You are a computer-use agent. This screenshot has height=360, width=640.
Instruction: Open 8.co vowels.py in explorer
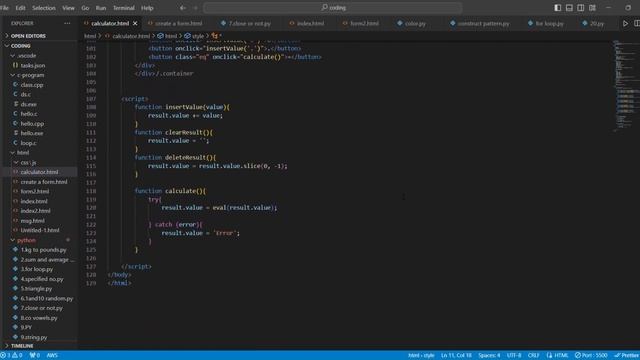coord(39,318)
